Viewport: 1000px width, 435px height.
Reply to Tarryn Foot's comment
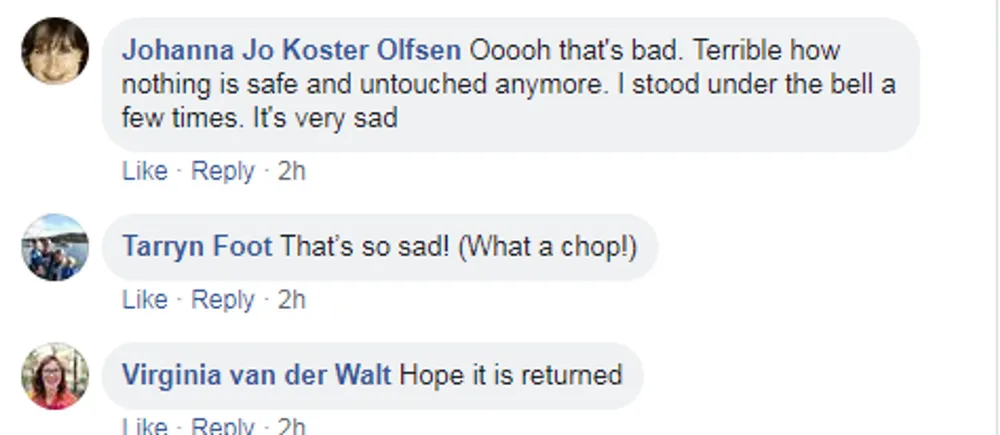223,300
